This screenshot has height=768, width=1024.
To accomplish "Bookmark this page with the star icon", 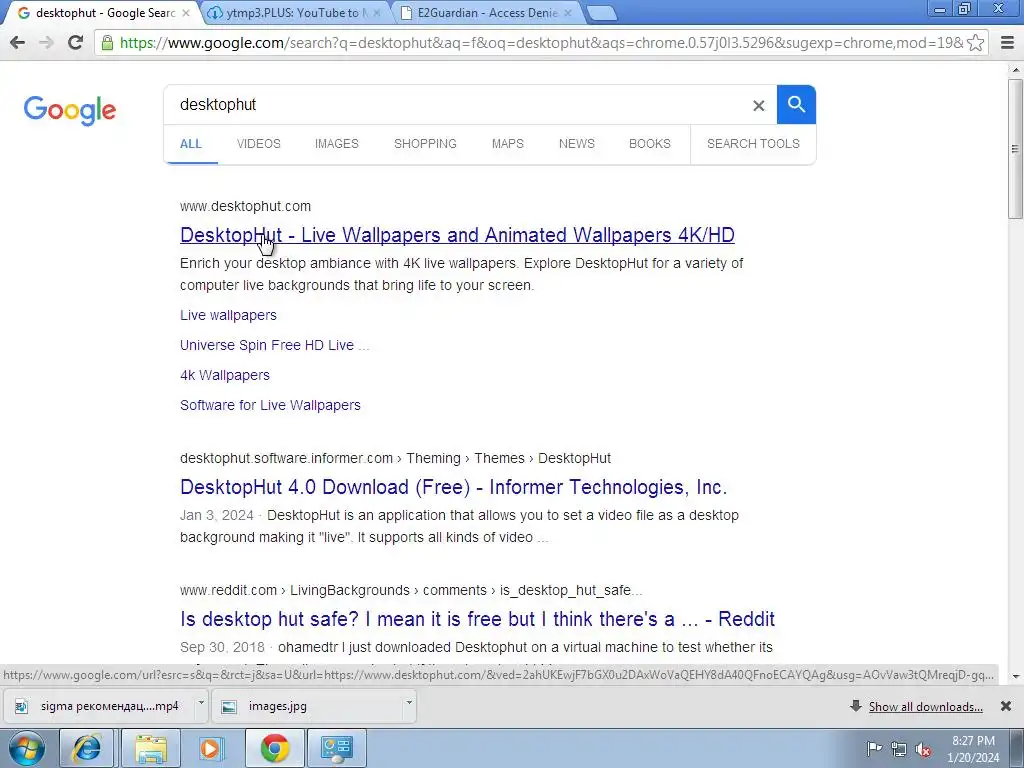I will point(975,43).
